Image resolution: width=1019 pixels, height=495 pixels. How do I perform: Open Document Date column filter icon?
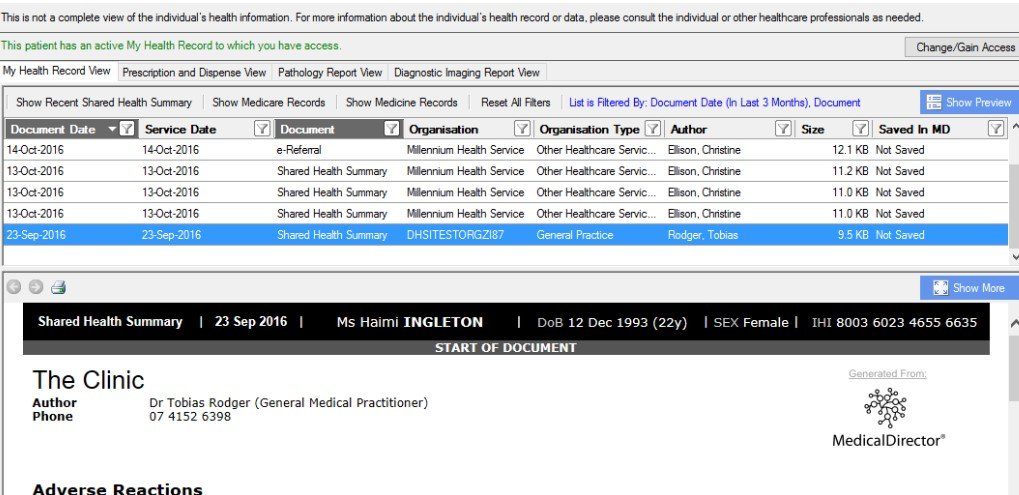tap(127, 129)
